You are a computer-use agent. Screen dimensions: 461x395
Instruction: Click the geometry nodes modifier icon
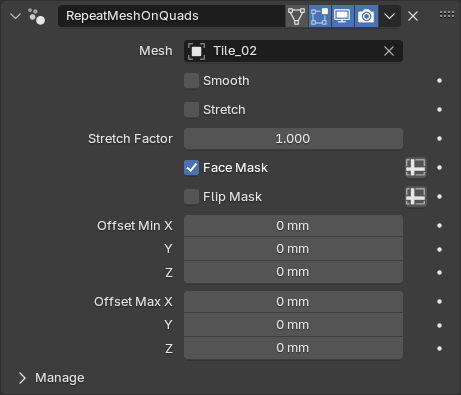pyautogui.click(x=37, y=16)
